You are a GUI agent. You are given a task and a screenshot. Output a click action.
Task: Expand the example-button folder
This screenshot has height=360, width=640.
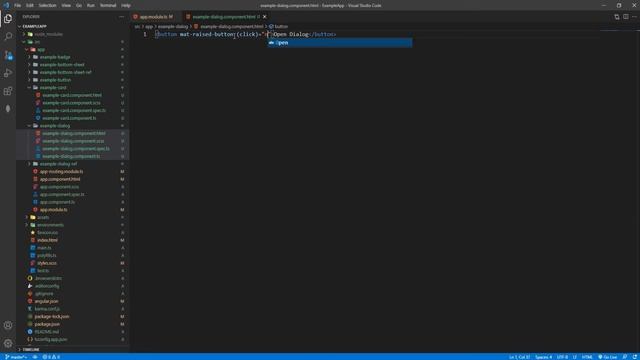[55, 80]
